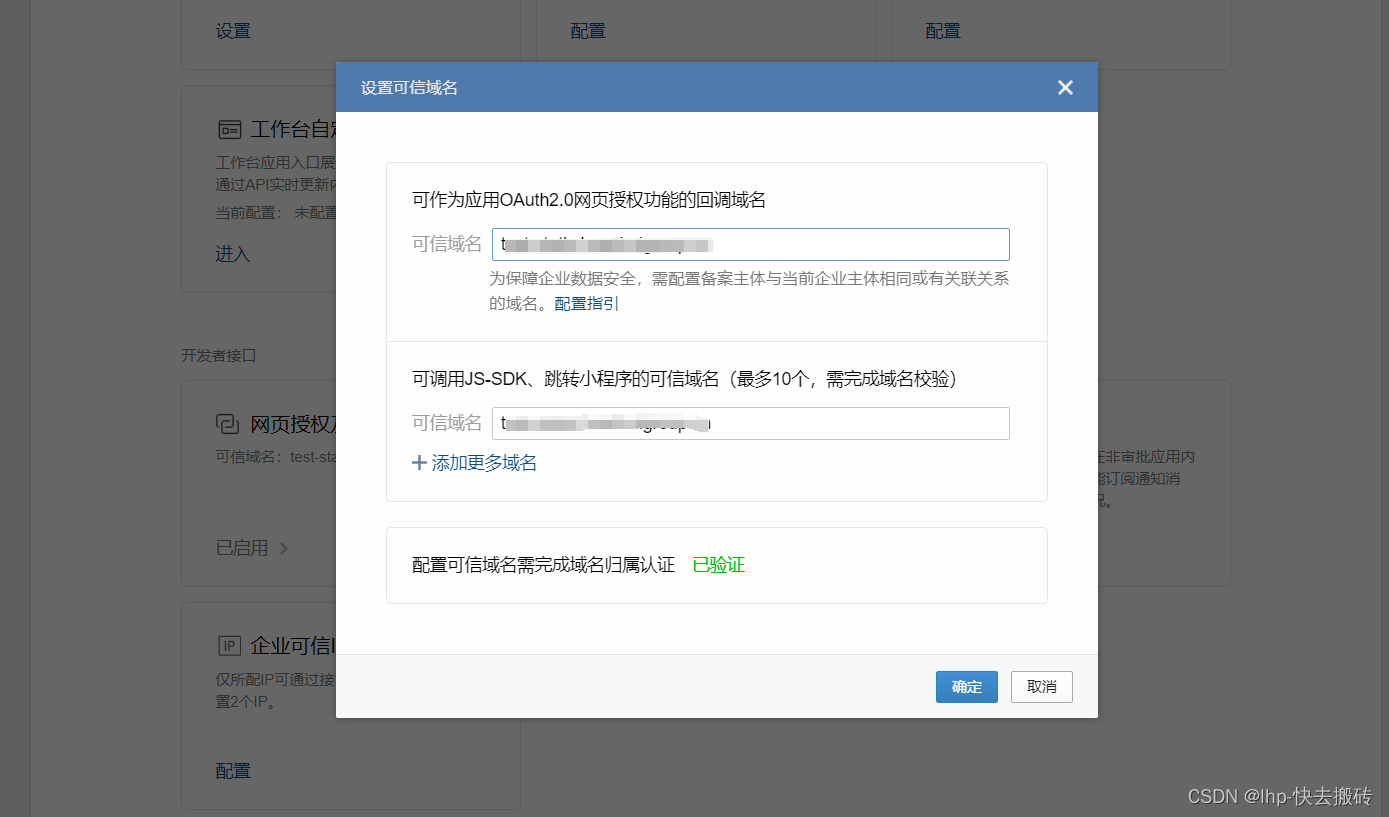The image size is (1389, 817).
Task: Click the 网页授权 card icon in the background page
Action: click(228, 424)
